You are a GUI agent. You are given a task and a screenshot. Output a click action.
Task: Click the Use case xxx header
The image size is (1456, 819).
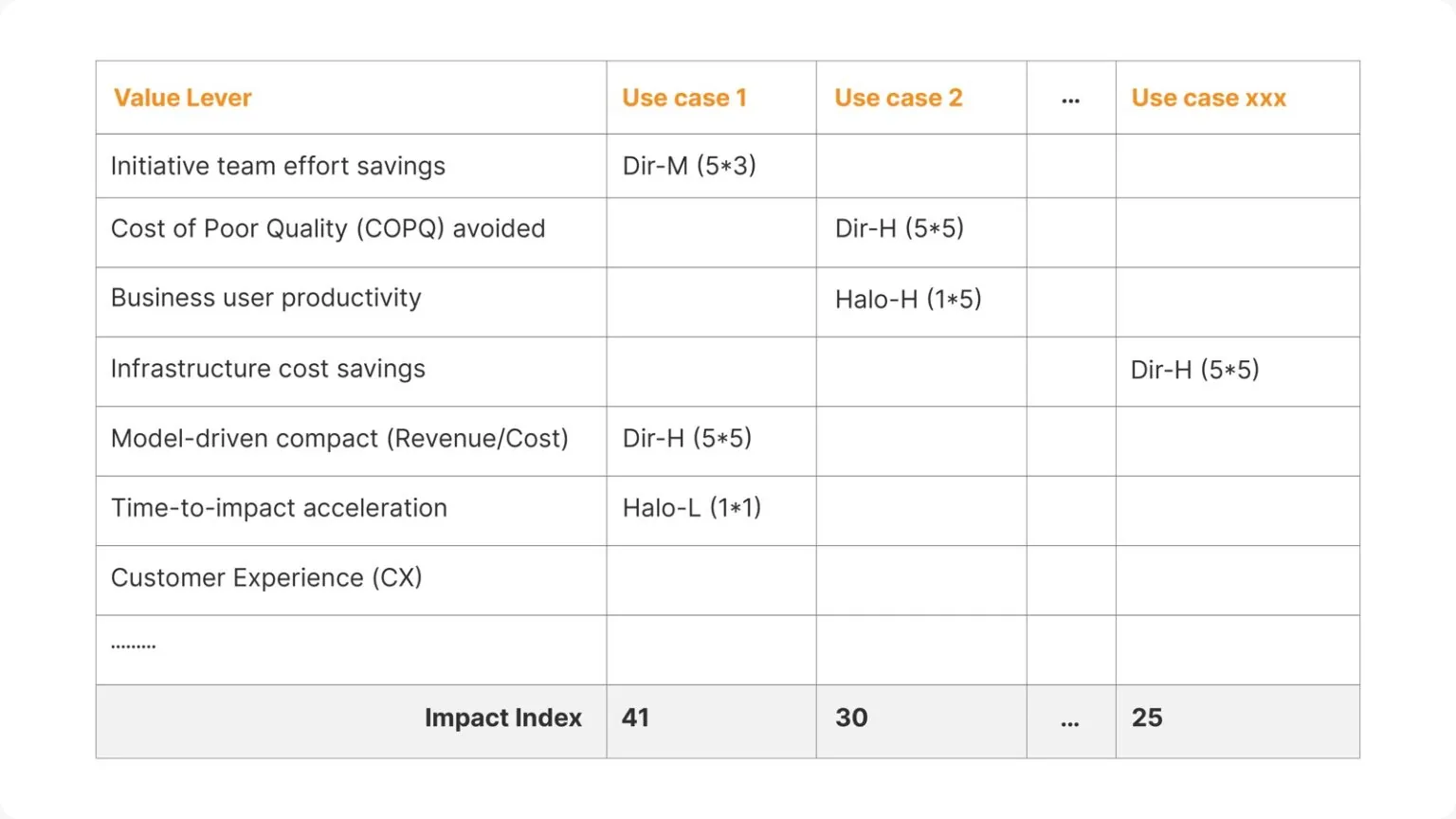click(x=1209, y=98)
